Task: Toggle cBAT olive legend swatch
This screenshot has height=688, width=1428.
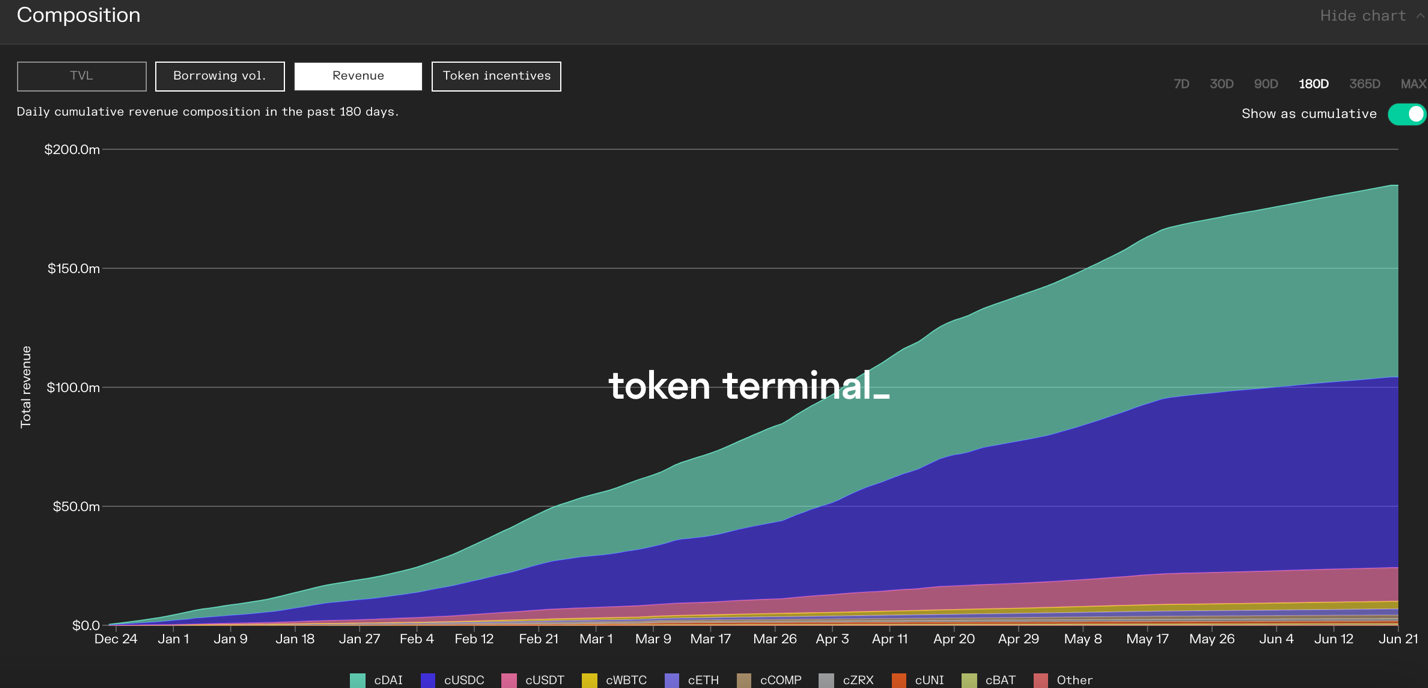Action: click(969, 680)
